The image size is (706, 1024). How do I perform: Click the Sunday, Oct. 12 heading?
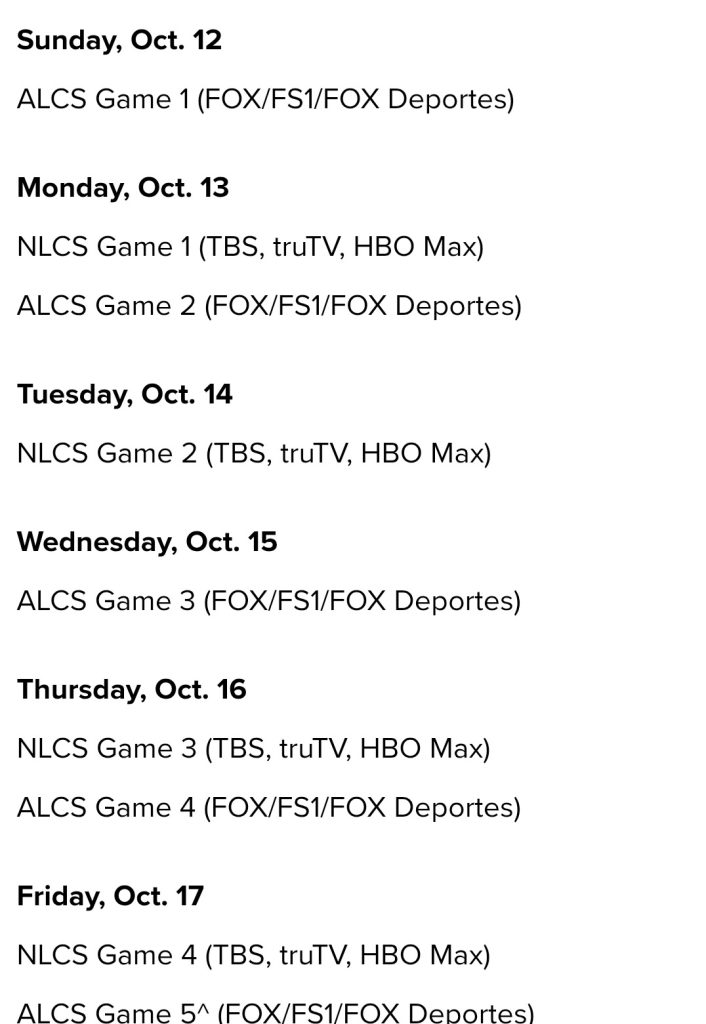pyautogui.click(x=119, y=41)
